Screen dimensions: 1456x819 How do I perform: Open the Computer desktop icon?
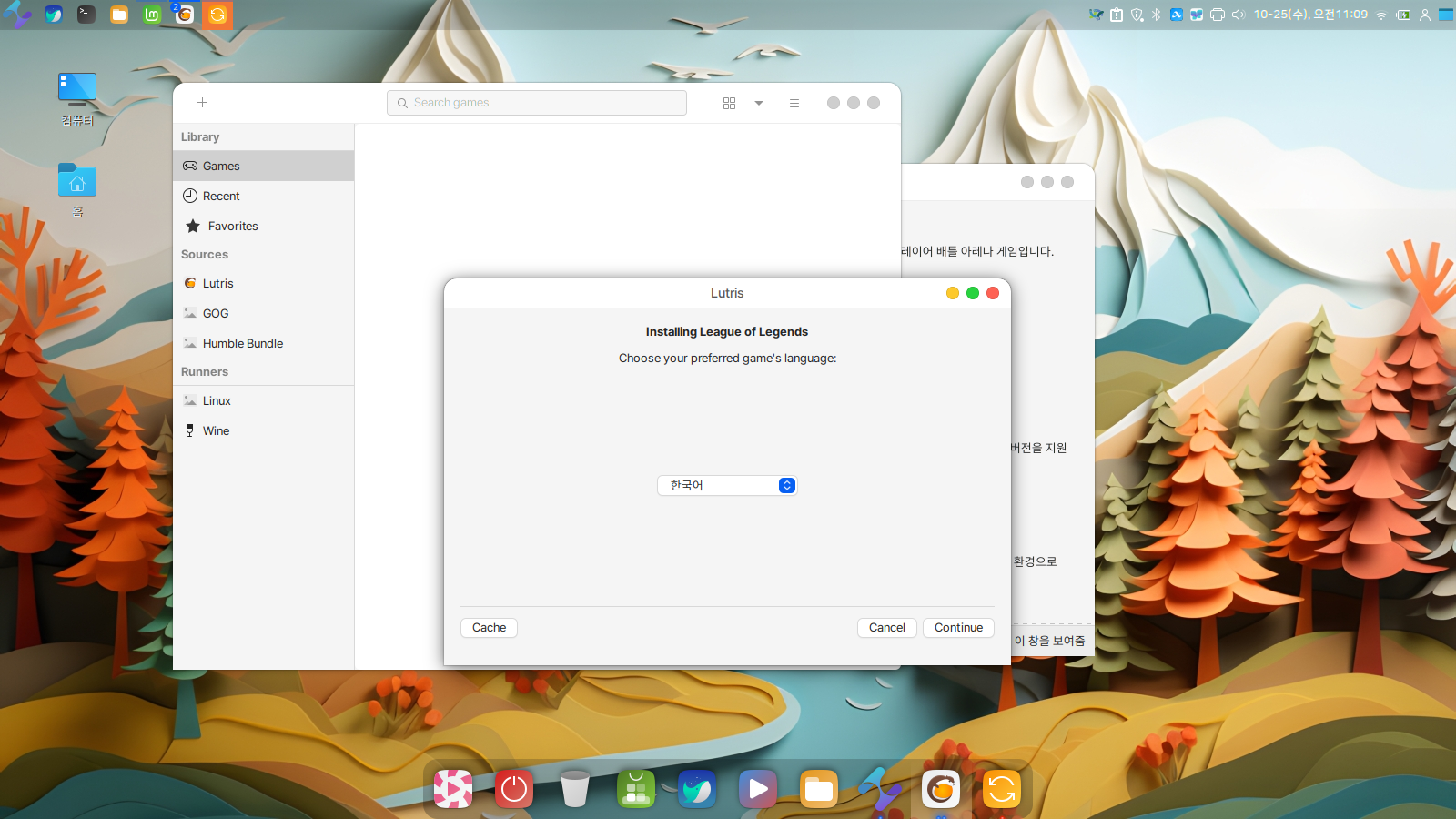(77, 91)
